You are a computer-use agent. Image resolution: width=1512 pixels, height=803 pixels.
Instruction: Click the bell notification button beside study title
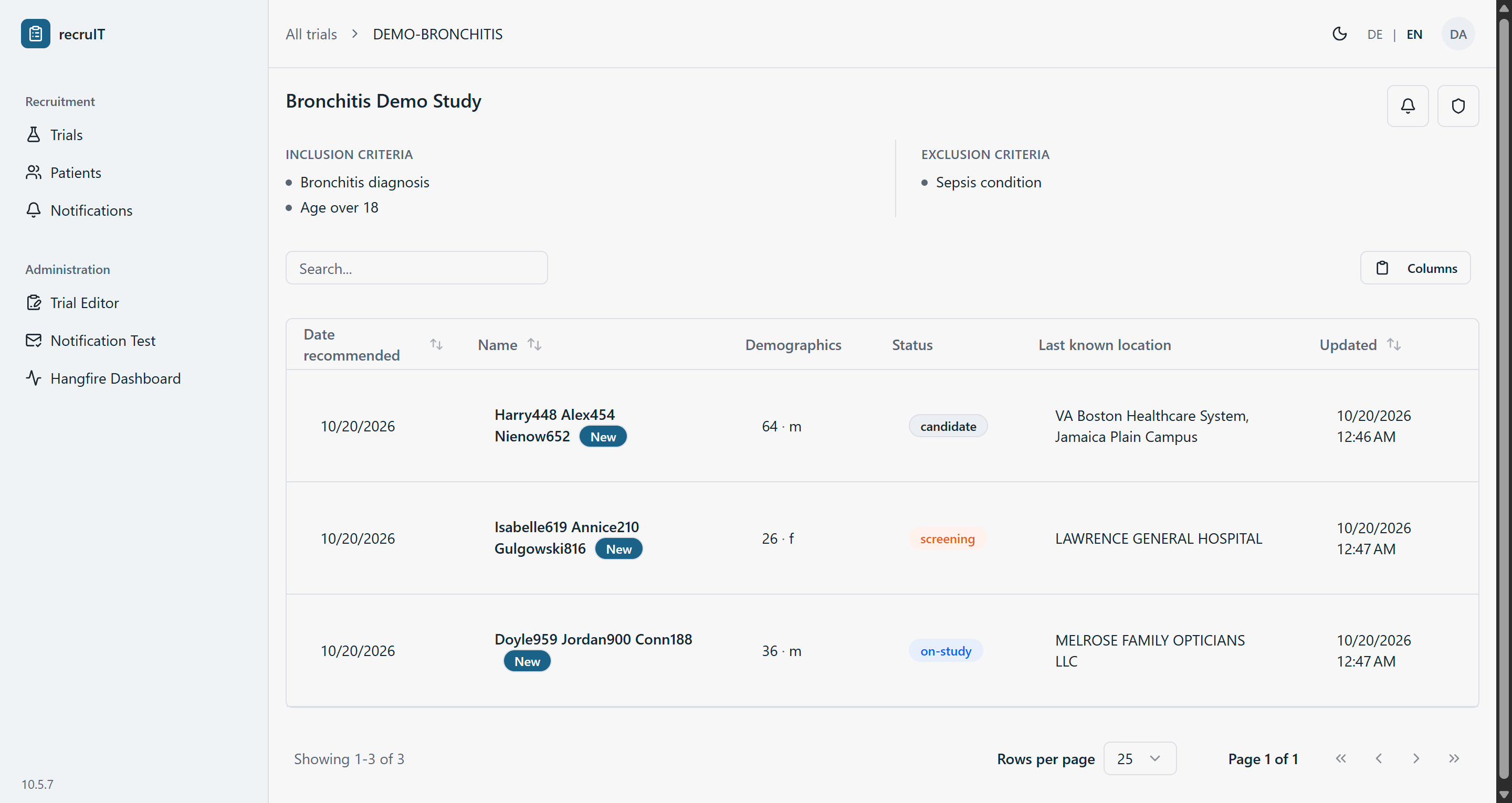1408,105
